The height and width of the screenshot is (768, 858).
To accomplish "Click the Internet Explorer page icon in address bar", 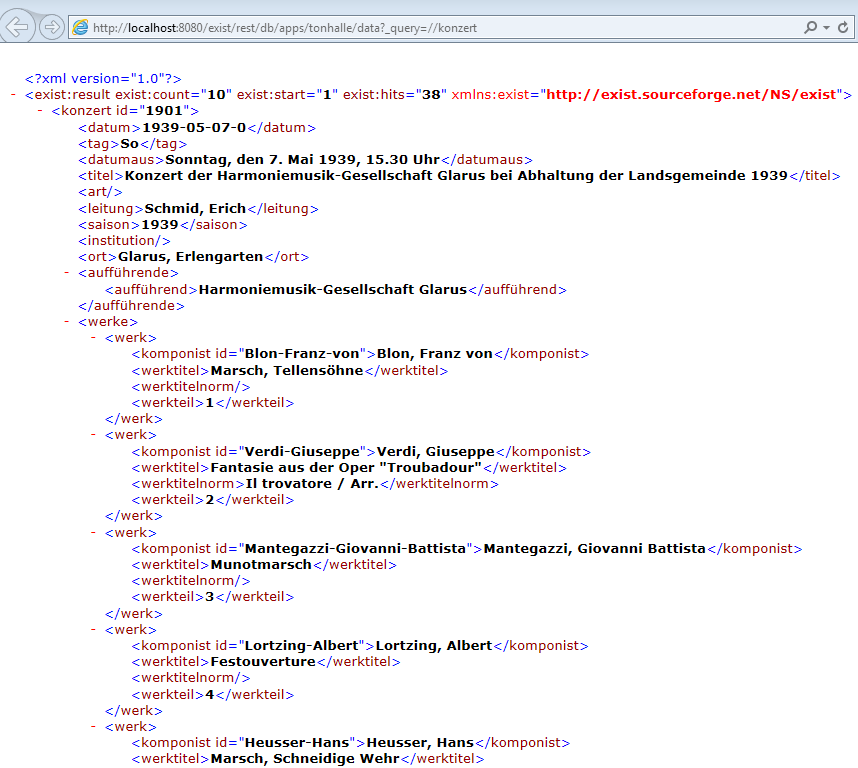I will 80,28.
